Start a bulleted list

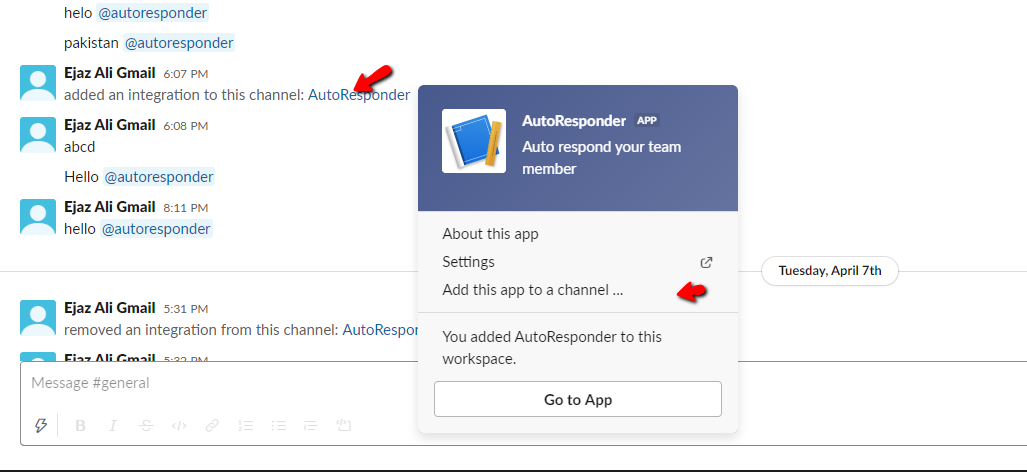click(279, 426)
